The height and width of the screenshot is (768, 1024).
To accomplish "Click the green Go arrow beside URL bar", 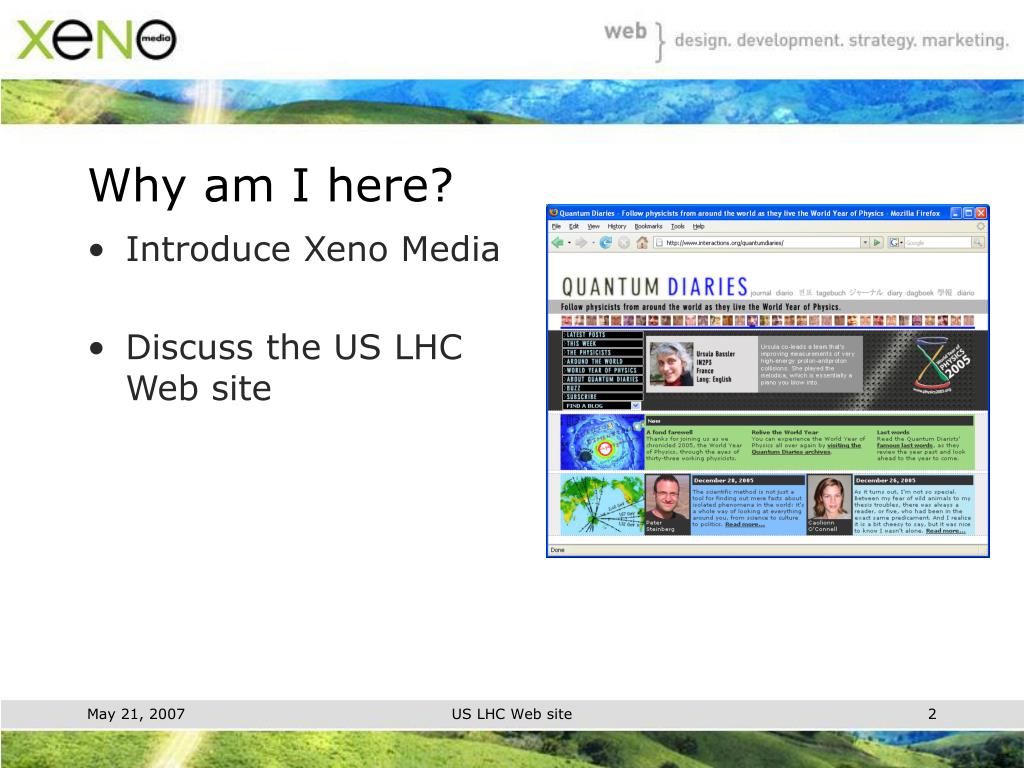I will (x=877, y=242).
